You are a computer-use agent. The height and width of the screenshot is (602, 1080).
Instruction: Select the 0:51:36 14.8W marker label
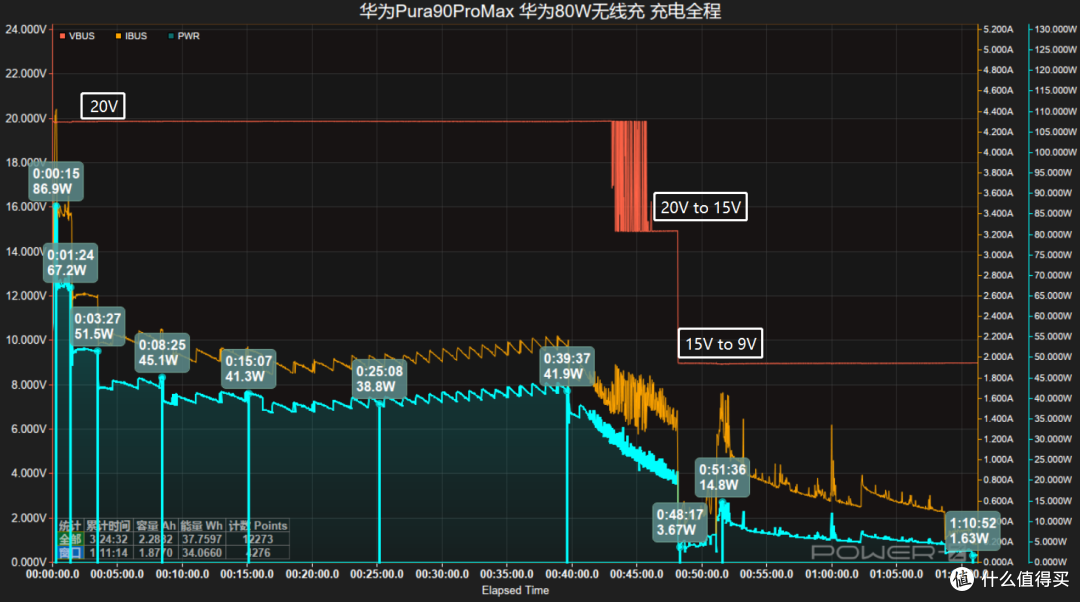[722, 477]
